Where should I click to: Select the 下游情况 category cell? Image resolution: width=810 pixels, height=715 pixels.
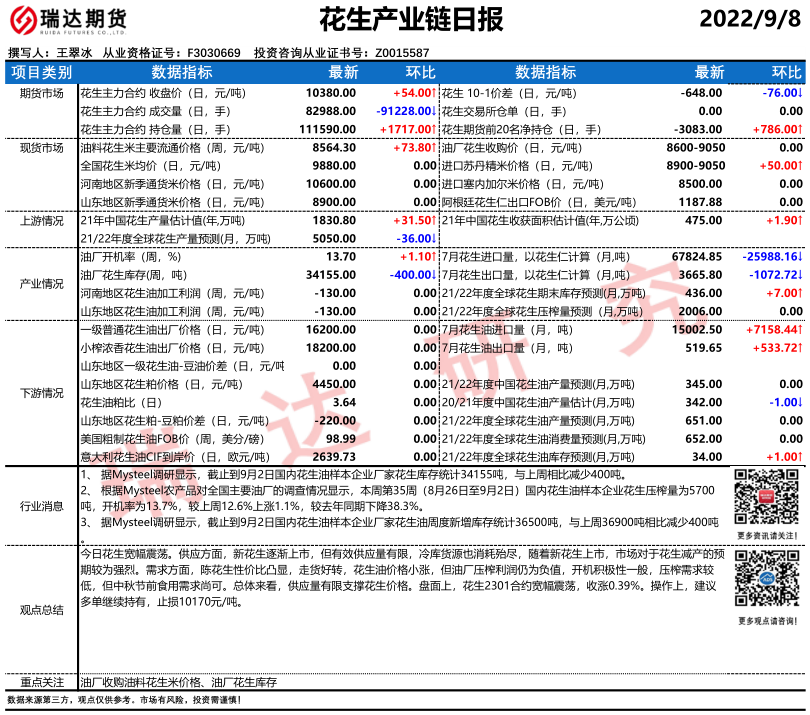tap(41, 393)
